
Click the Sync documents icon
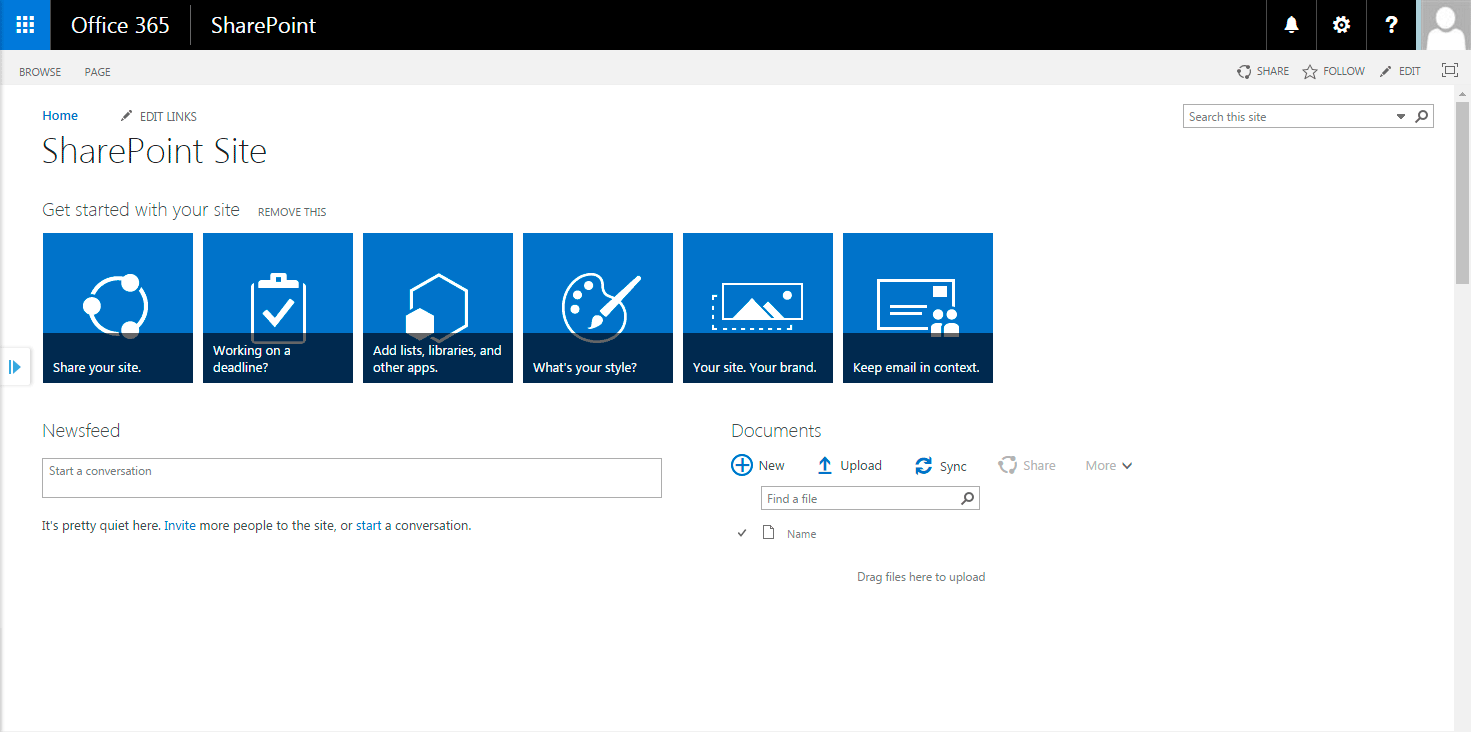[x=923, y=466]
